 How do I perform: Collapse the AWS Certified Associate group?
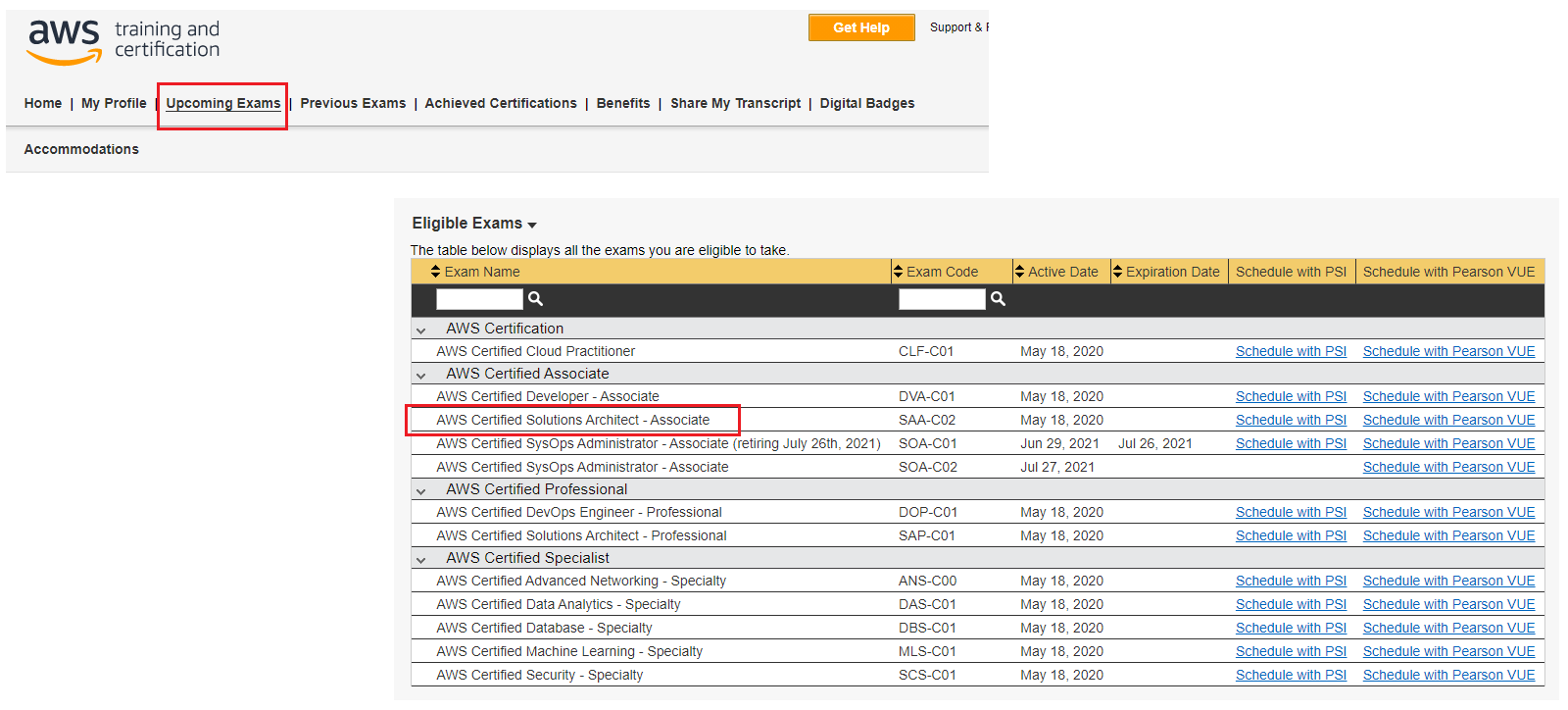pyautogui.click(x=421, y=376)
